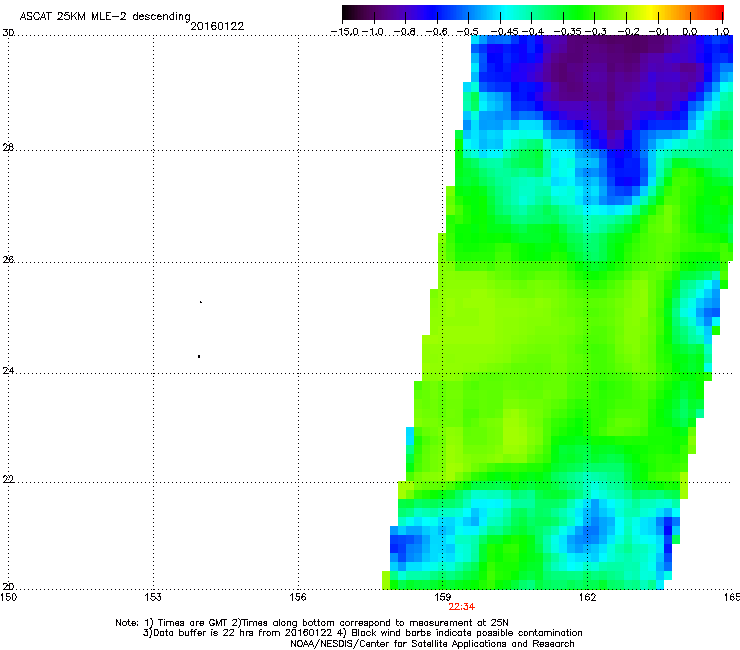
Task: Select the longitude label "165"
Action: click(x=732, y=597)
